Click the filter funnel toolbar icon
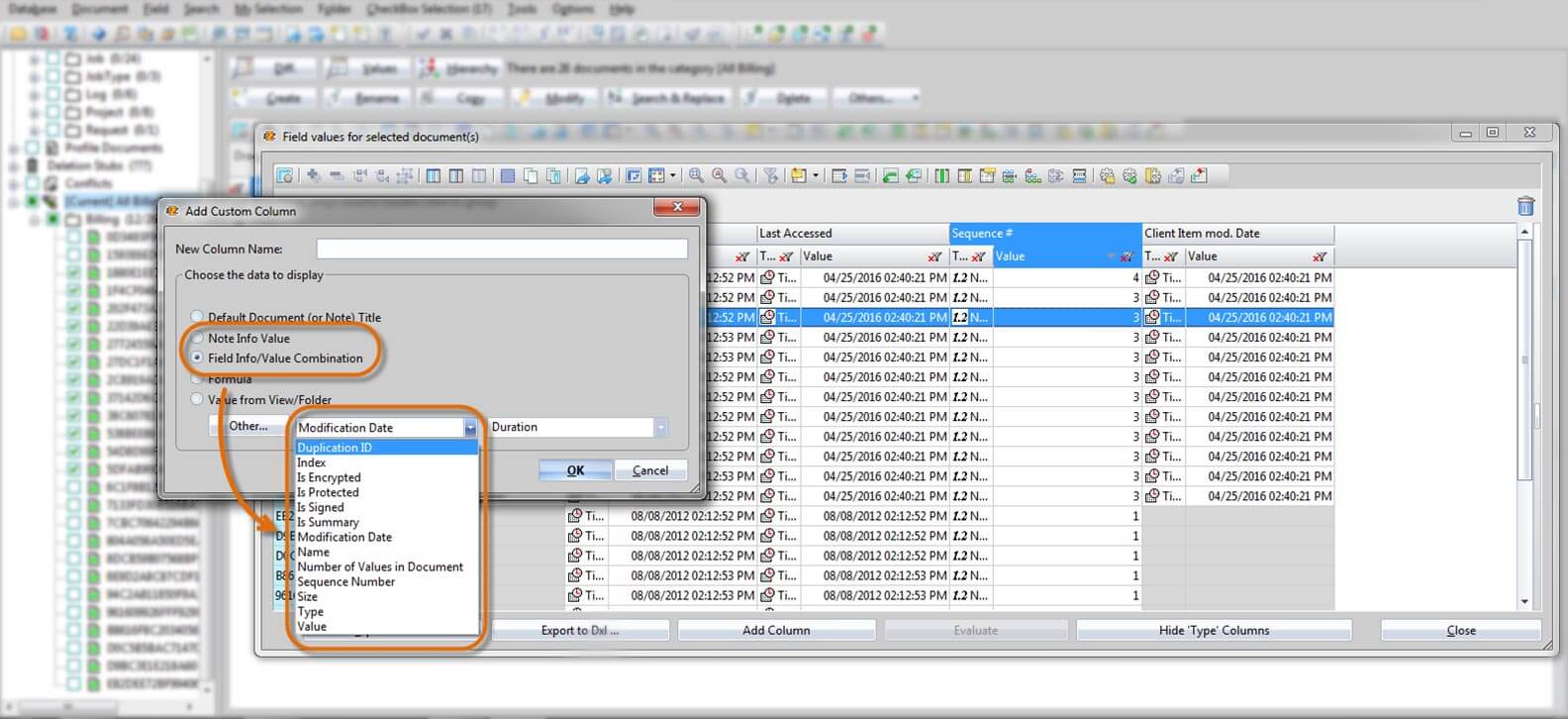 pyautogui.click(x=770, y=175)
